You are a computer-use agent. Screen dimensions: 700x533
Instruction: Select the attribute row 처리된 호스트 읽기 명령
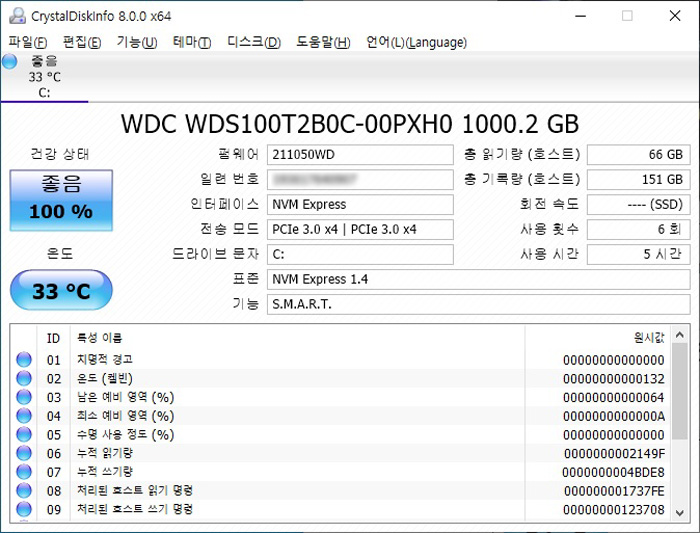(341, 491)
